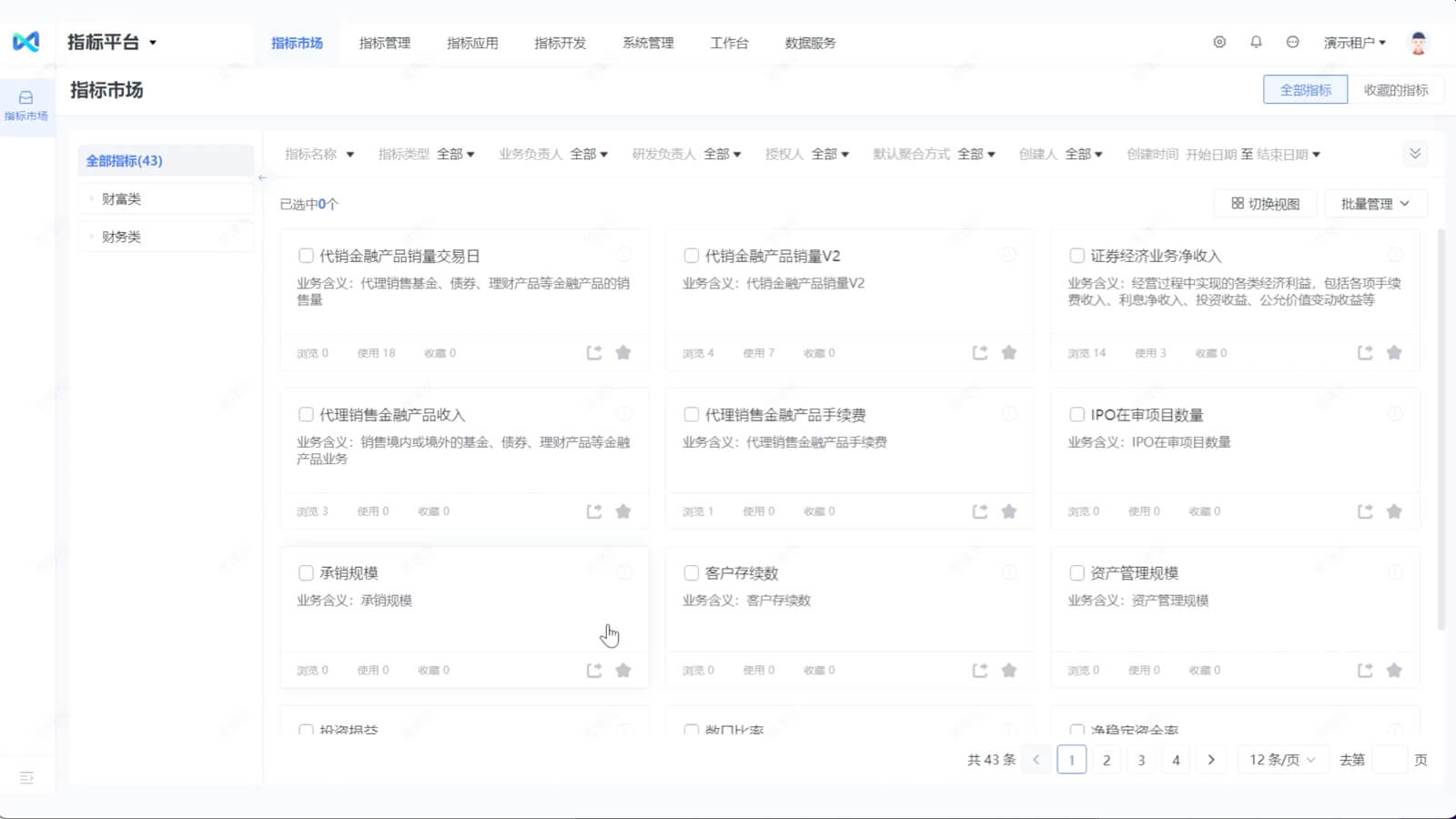Favorite the 承销规模 indicator
Screen dimensions: 1456x819
(623, 670)
